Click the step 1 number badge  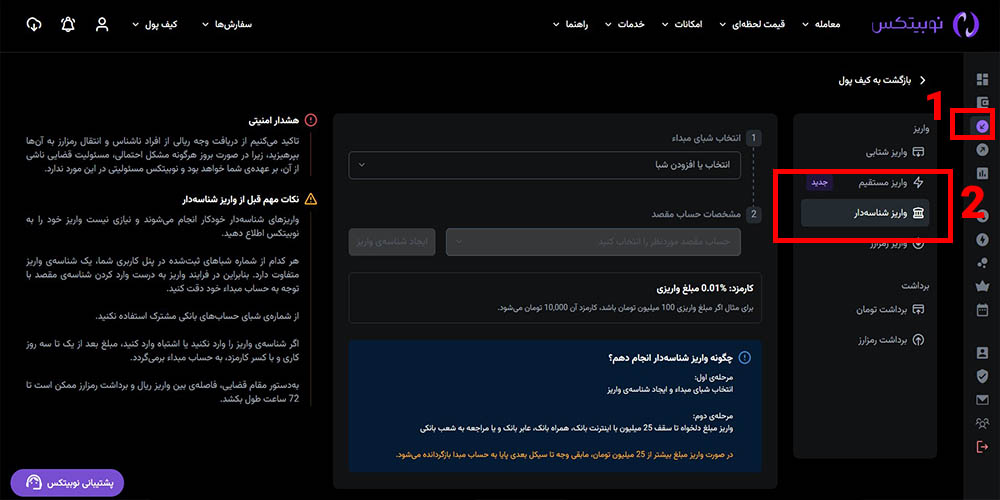[x=753, y=138]
